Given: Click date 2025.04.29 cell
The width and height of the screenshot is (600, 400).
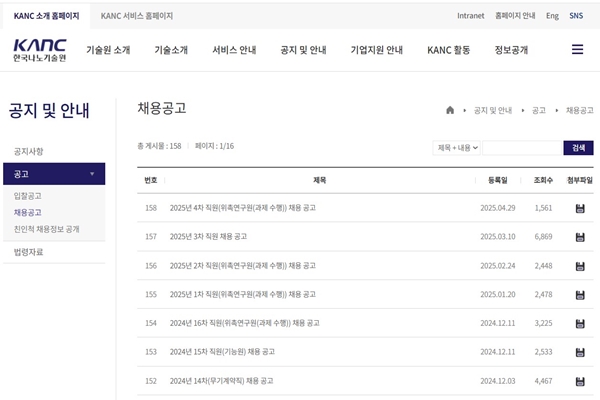Looking at the screenshot, I should click(498, 208).
